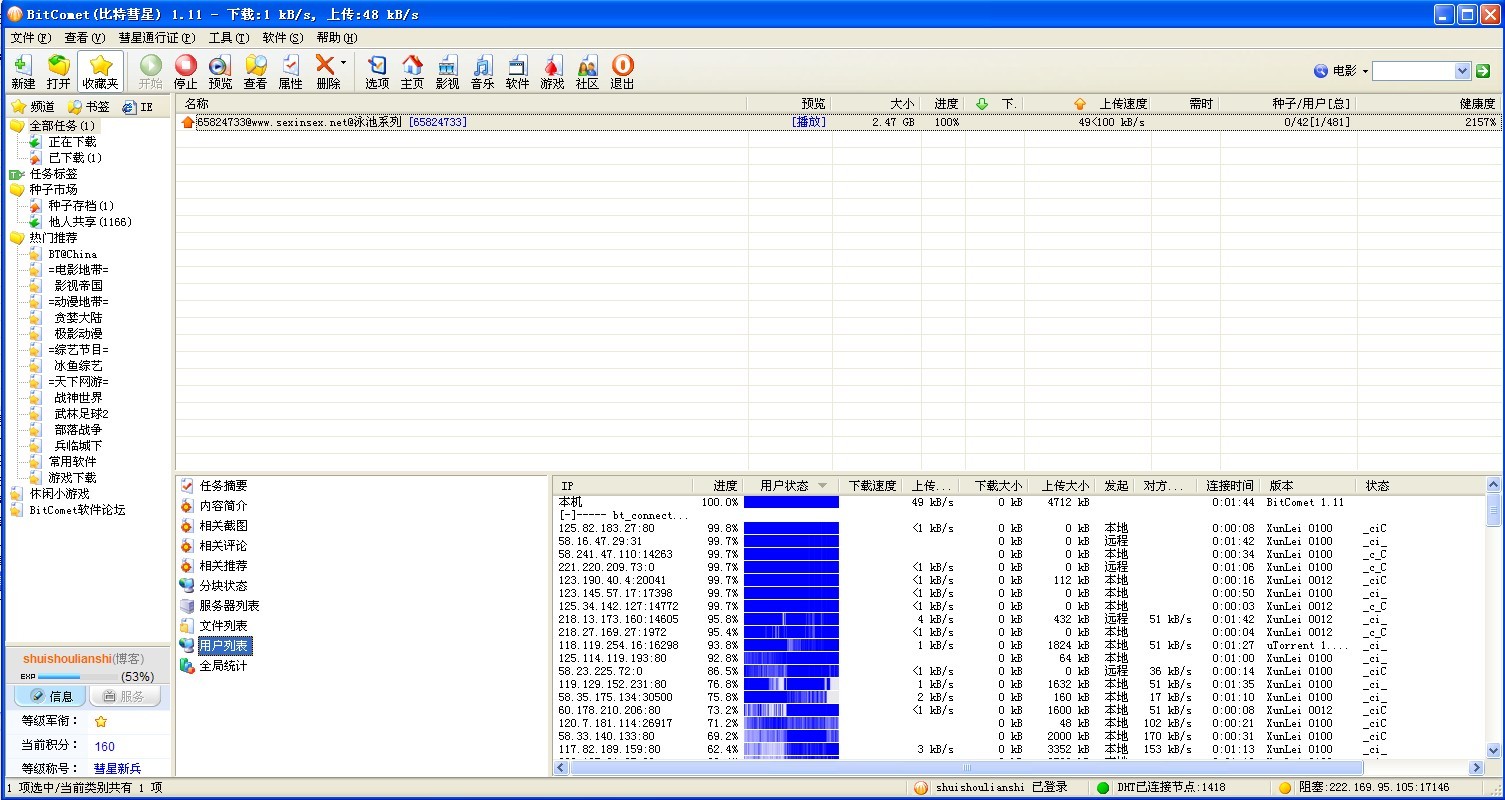1505x800 pixels.
Task: Click the 属性 (Properties) toolbar icon
Action: [290, 72]
